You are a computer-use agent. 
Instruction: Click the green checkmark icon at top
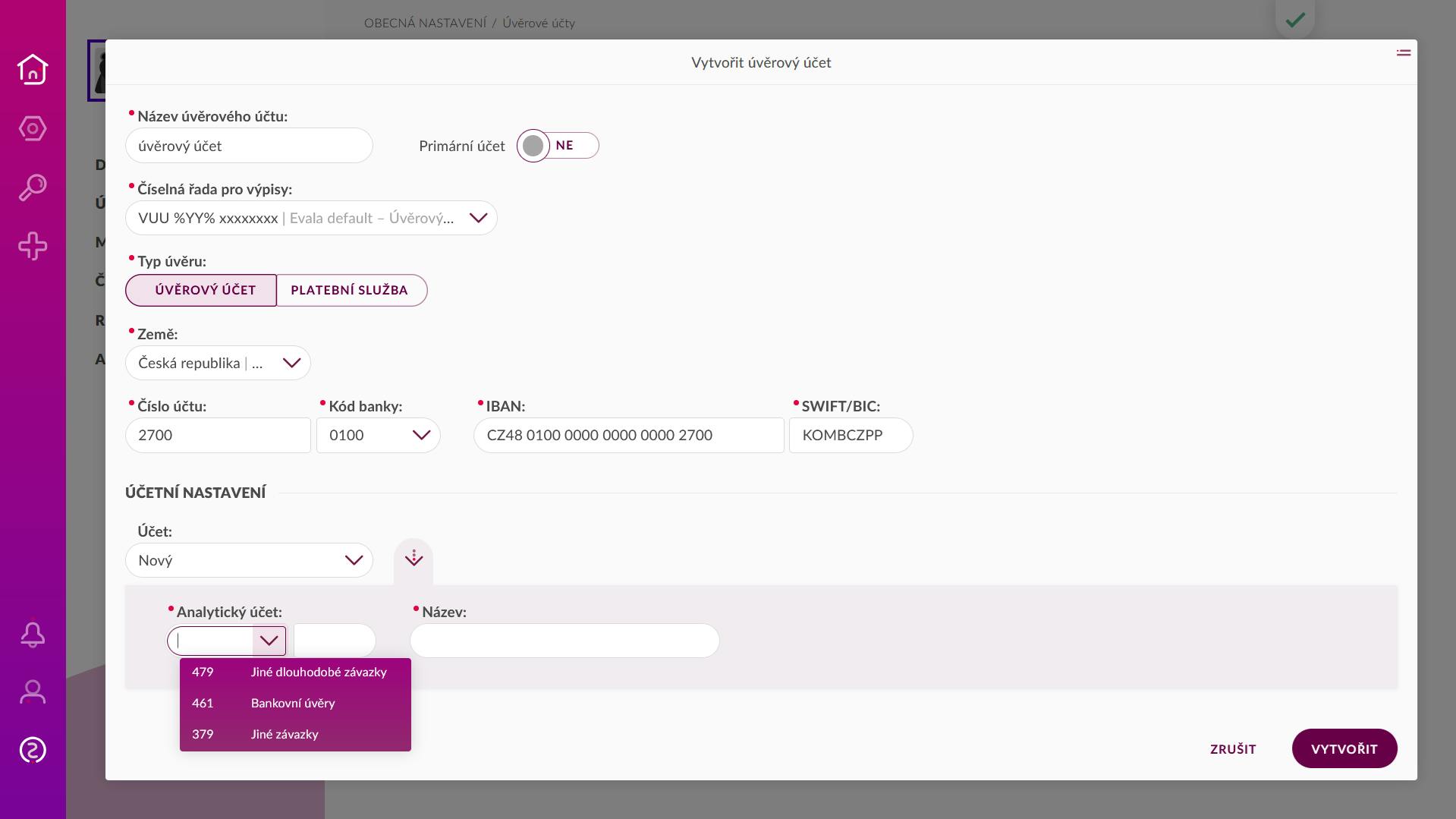point(1295,20)
